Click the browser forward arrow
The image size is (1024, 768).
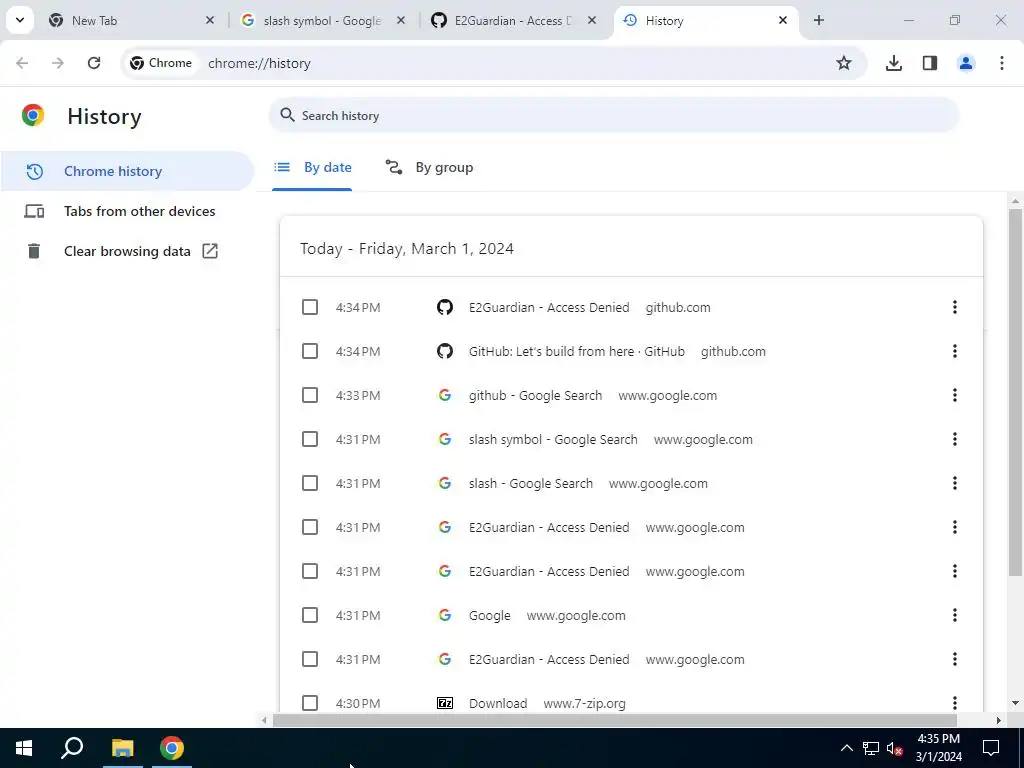pos(58,63)
